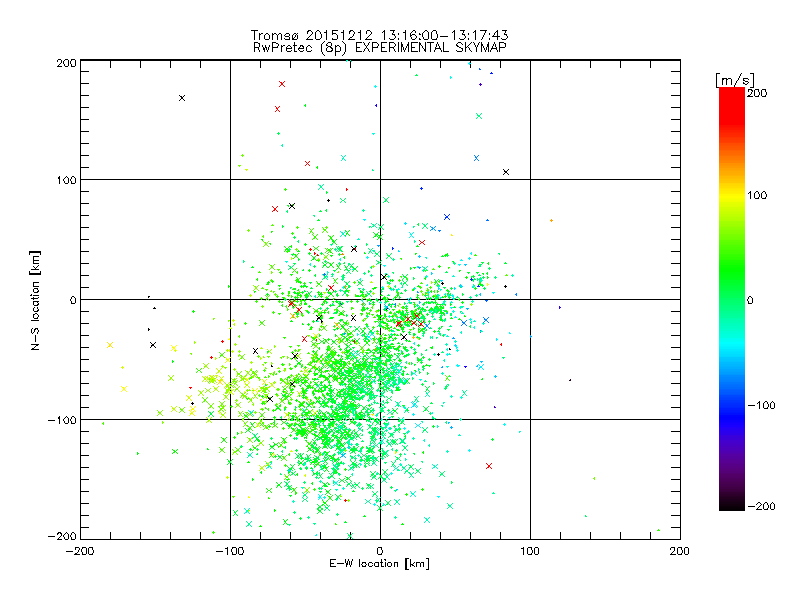The height and width of the screenshot is (600, 800).
Task: Click the y-axis tick label '-100'
Action: click(x=62, y=420)
